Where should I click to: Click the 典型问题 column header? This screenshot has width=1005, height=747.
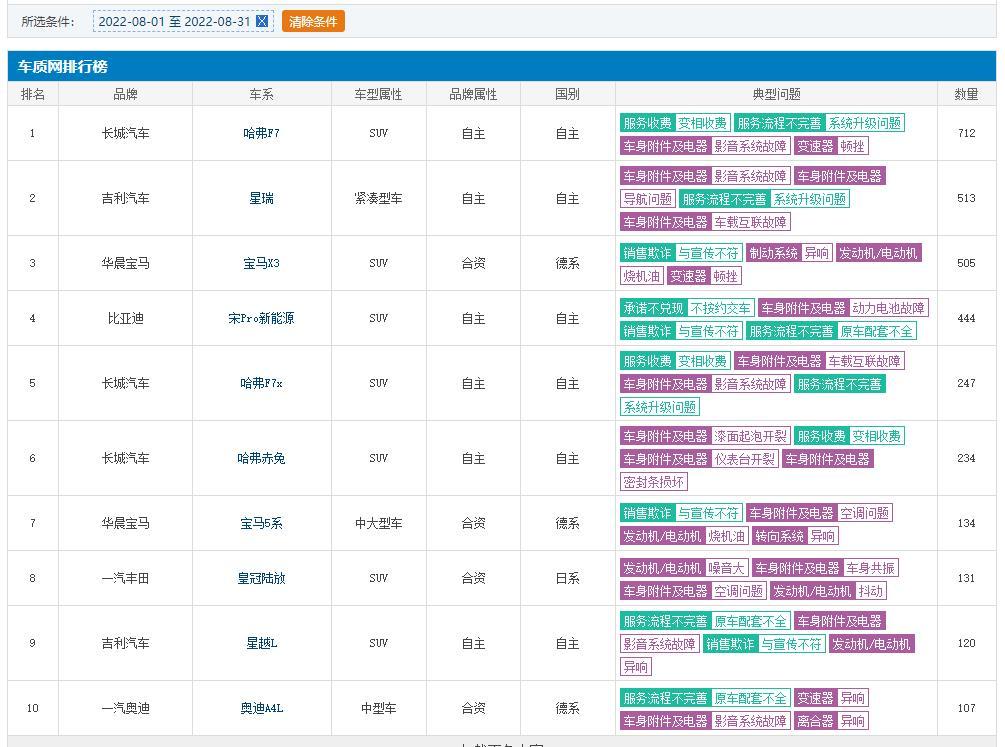776,94
